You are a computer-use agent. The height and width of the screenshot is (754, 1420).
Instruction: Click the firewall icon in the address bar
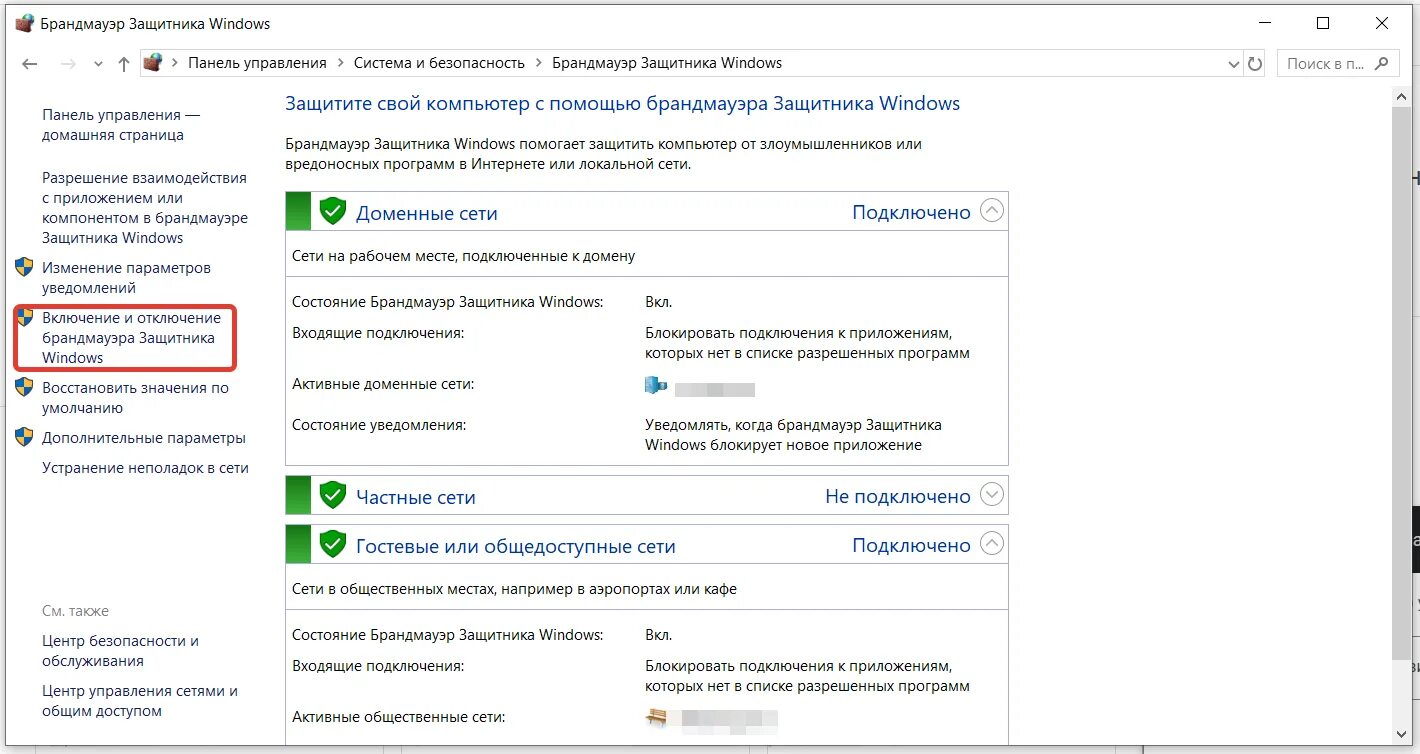(153, 63)
